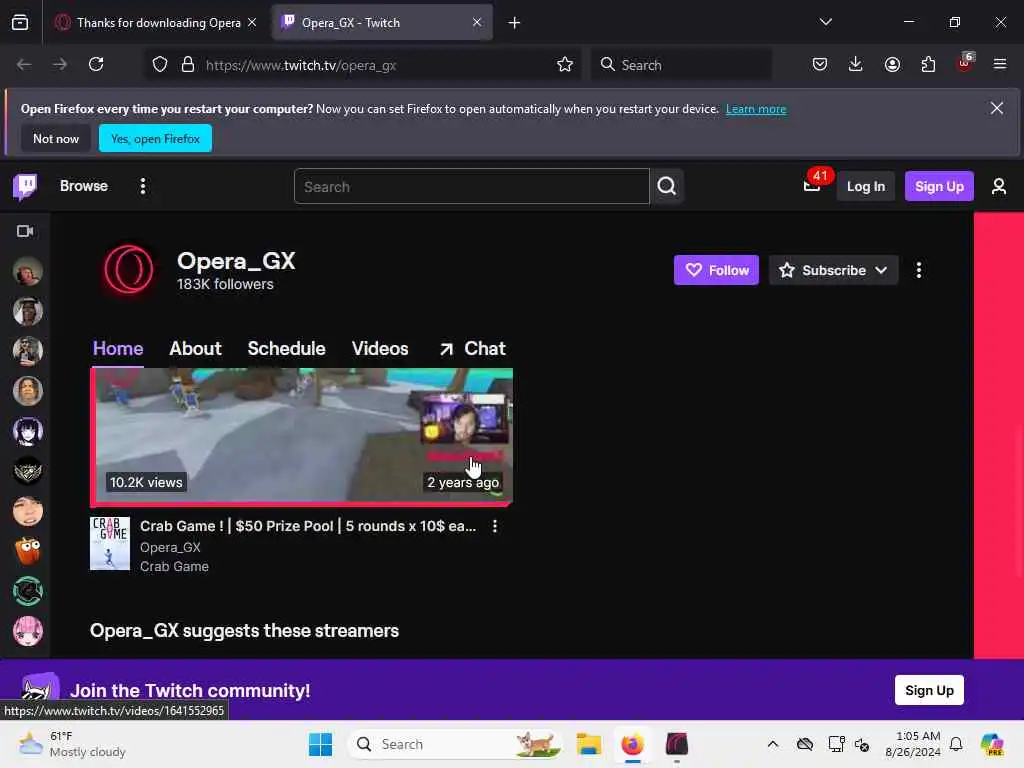Open the Twitch home logo
Viewport: 1024px width, 768px height.
[x=25, y=187]
